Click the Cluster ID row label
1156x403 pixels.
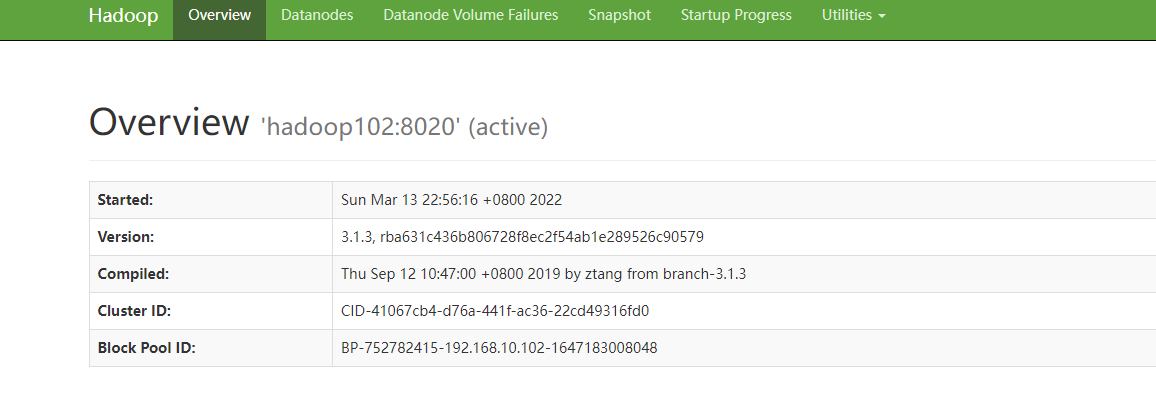[x=134, y=311]
